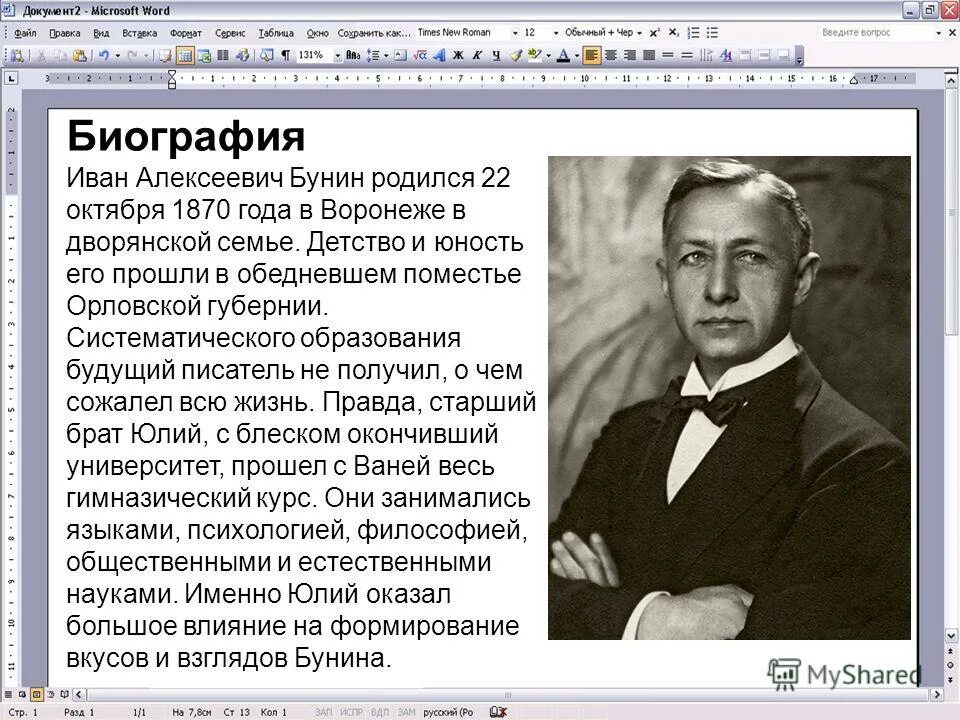
Task: Apply italic formatting with the К icon
Action: pos(477,55)
